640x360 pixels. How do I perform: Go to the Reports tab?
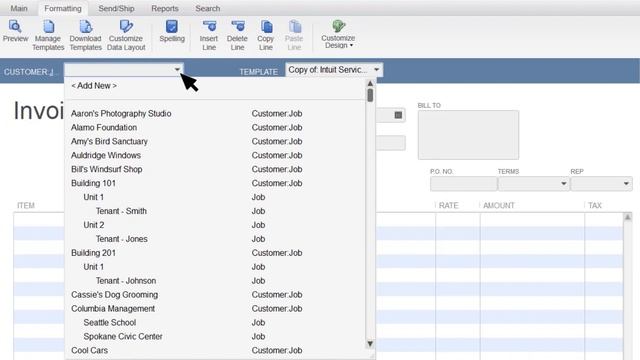pos(165,8)
